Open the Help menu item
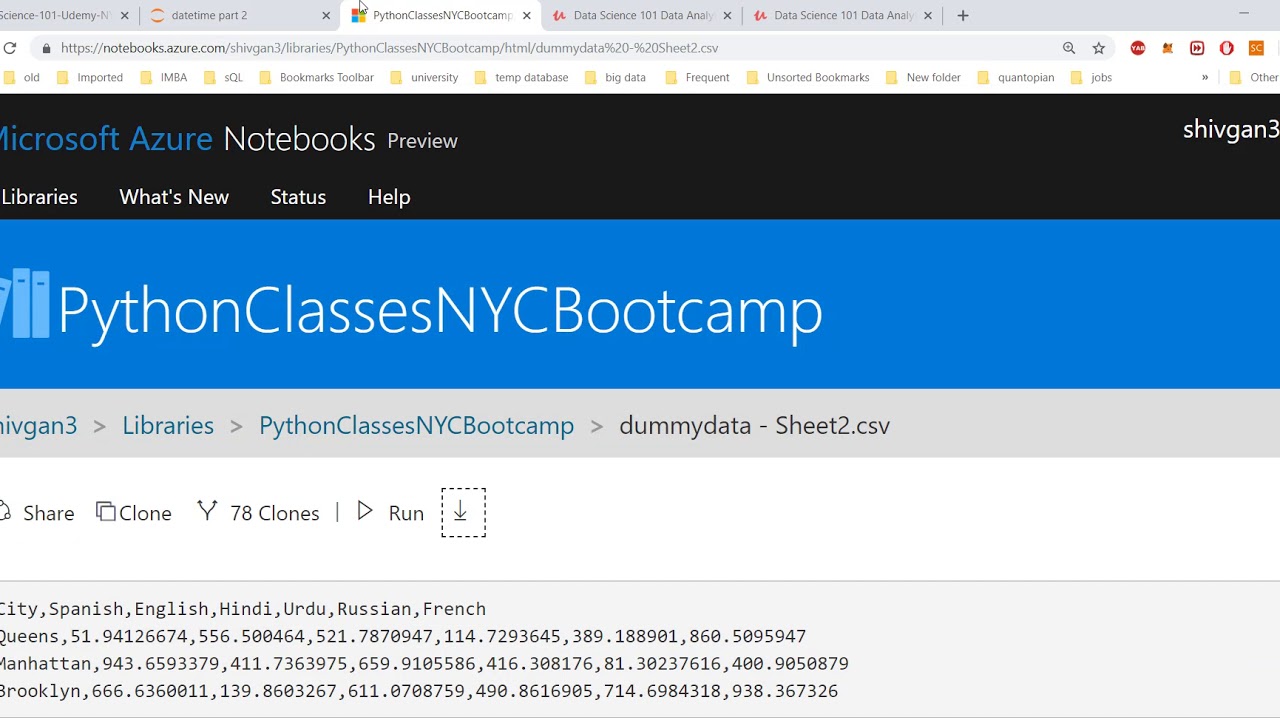 [389, 197]
